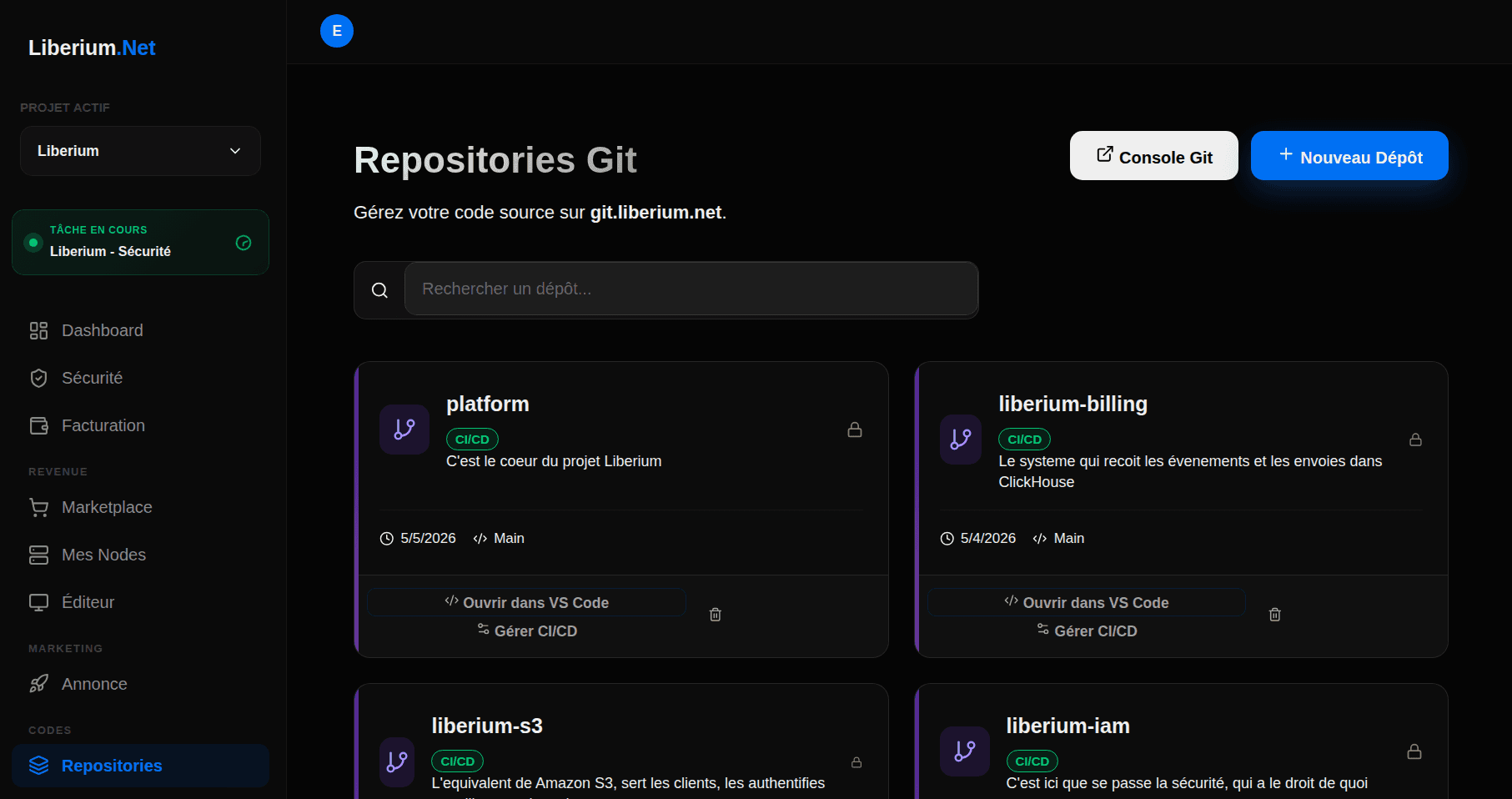1512x799 pixels.
Task: Manage CI/CD for platform
Action: 527,631
